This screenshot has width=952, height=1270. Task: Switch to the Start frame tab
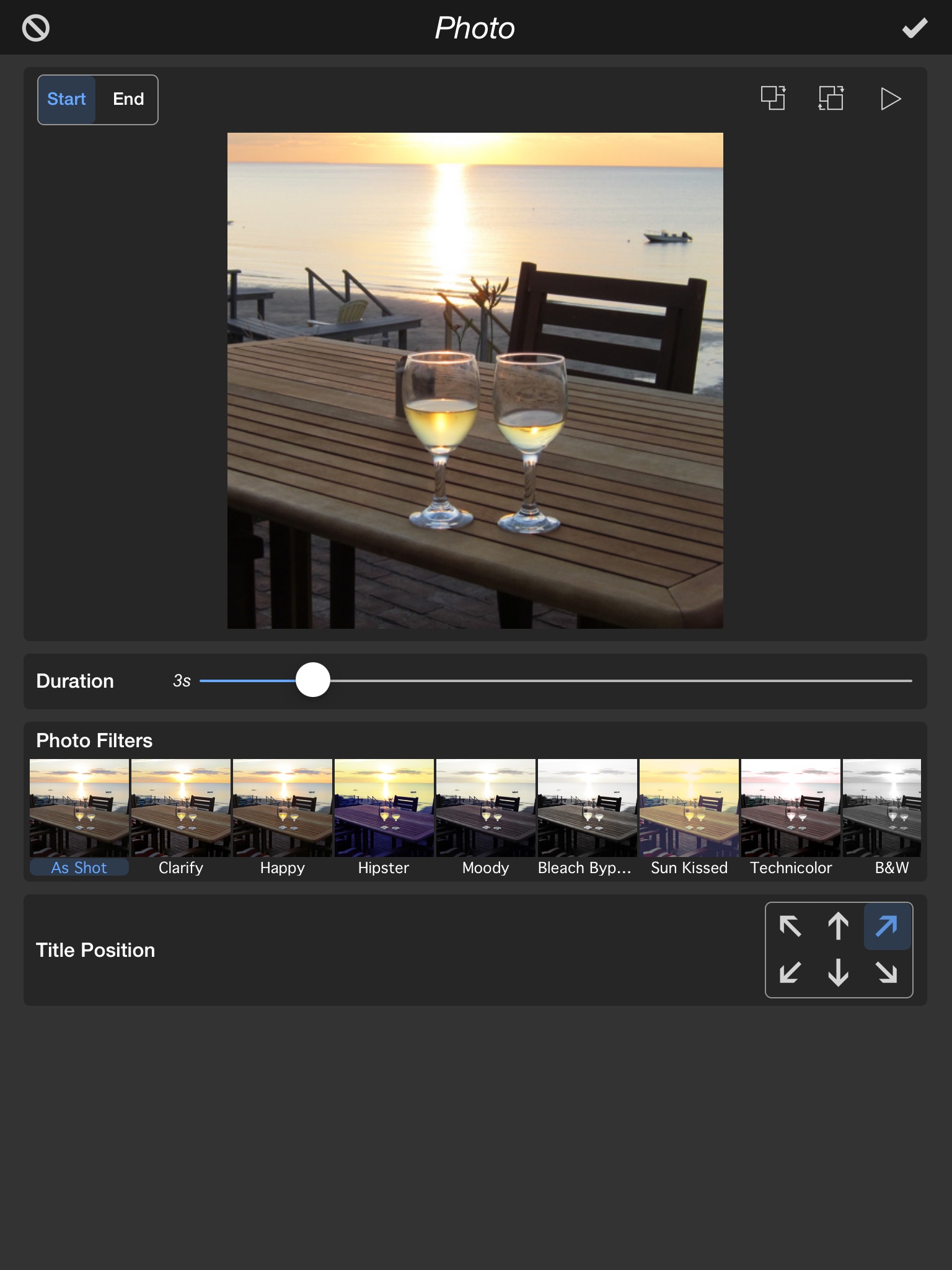[x=67, y=99]
